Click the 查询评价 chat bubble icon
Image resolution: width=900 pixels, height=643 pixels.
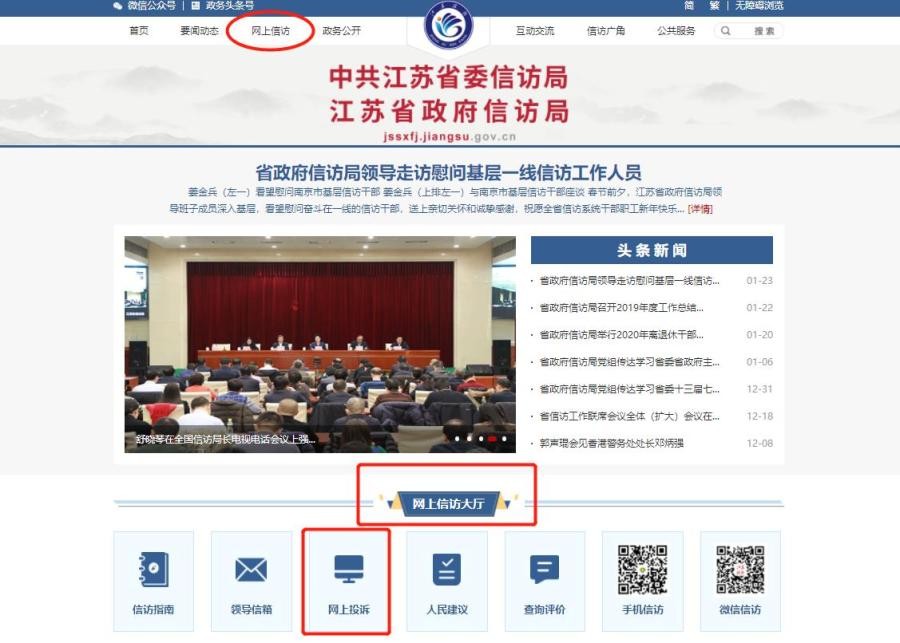click(544, 570)
